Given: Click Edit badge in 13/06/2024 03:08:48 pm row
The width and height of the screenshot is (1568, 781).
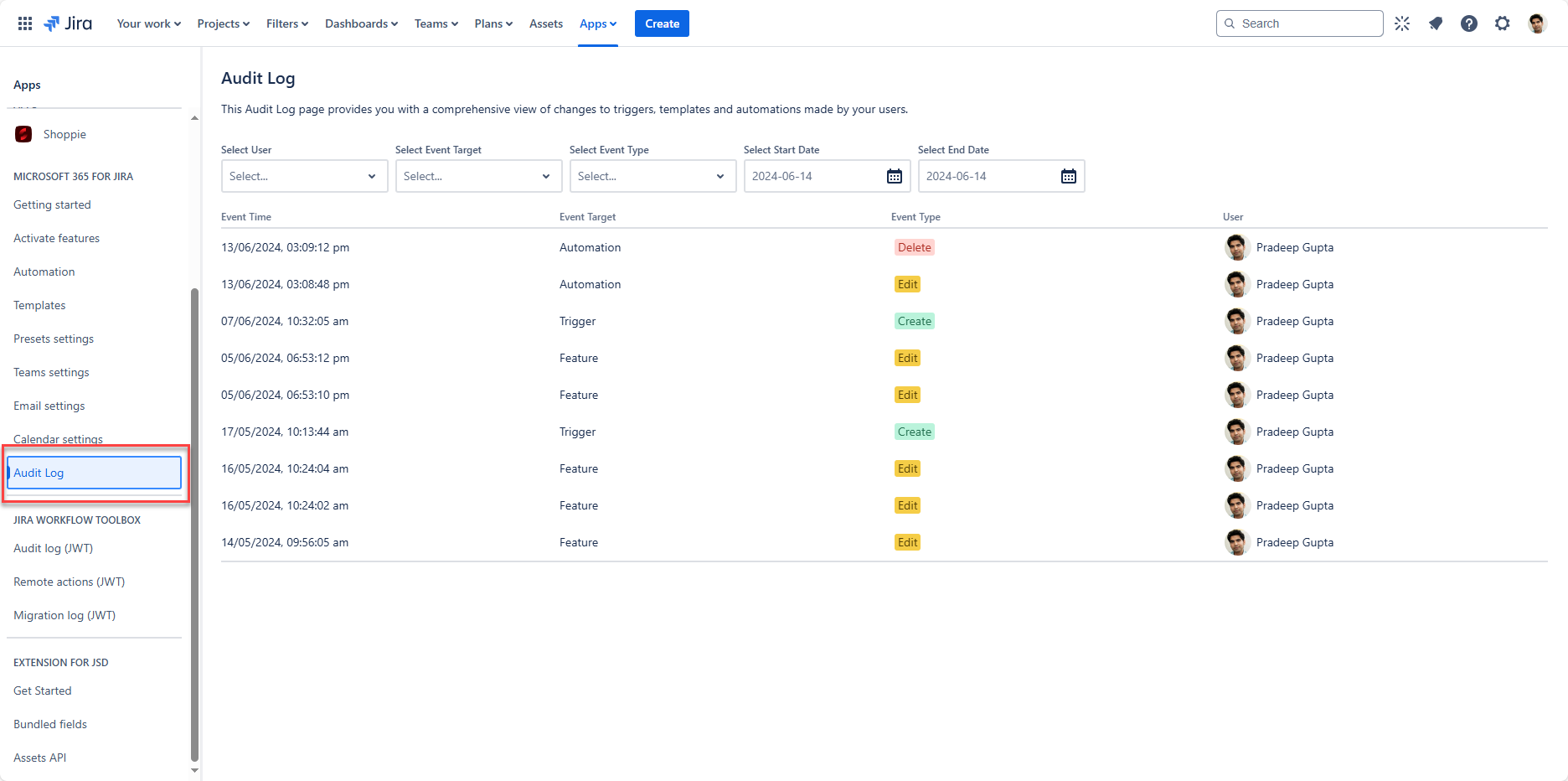Looking at the screenshot, I should (x=907, y=284).
